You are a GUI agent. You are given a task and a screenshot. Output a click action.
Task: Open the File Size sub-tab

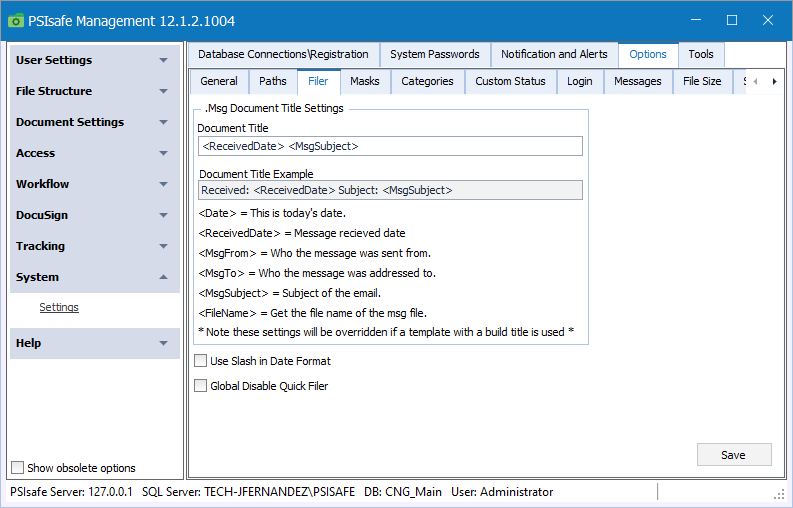coord(702,81)
